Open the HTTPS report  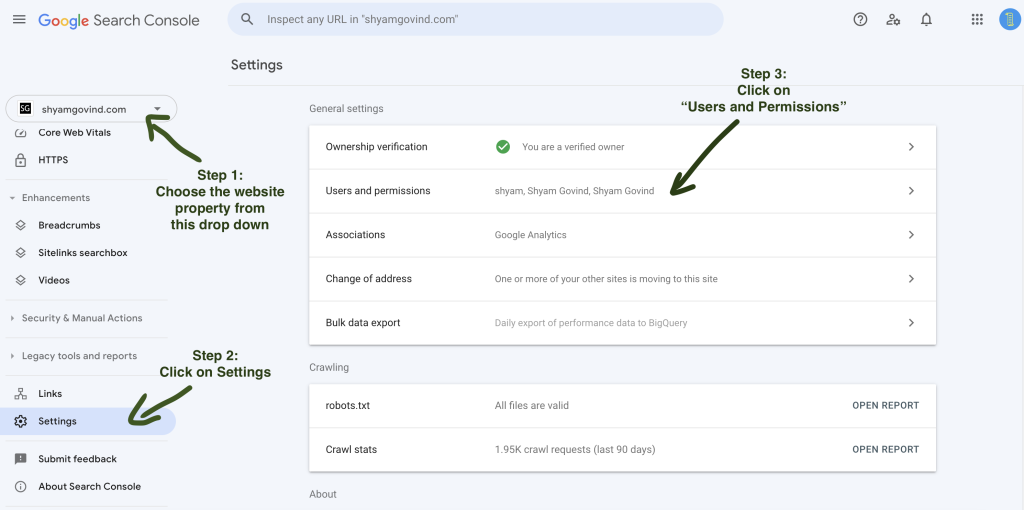click(53, 160)
